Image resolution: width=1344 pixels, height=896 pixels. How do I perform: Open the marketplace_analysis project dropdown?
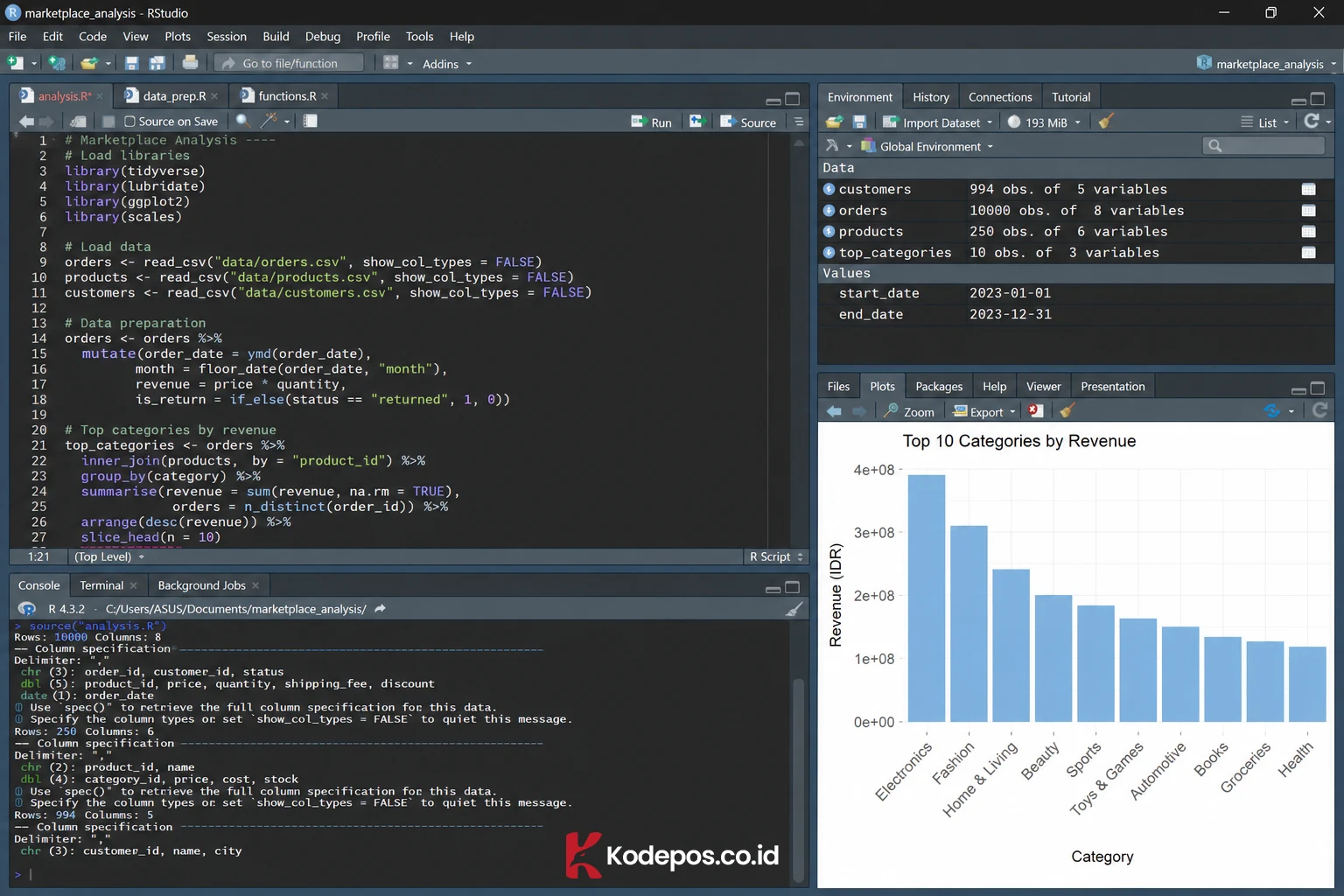point(1266,64)
